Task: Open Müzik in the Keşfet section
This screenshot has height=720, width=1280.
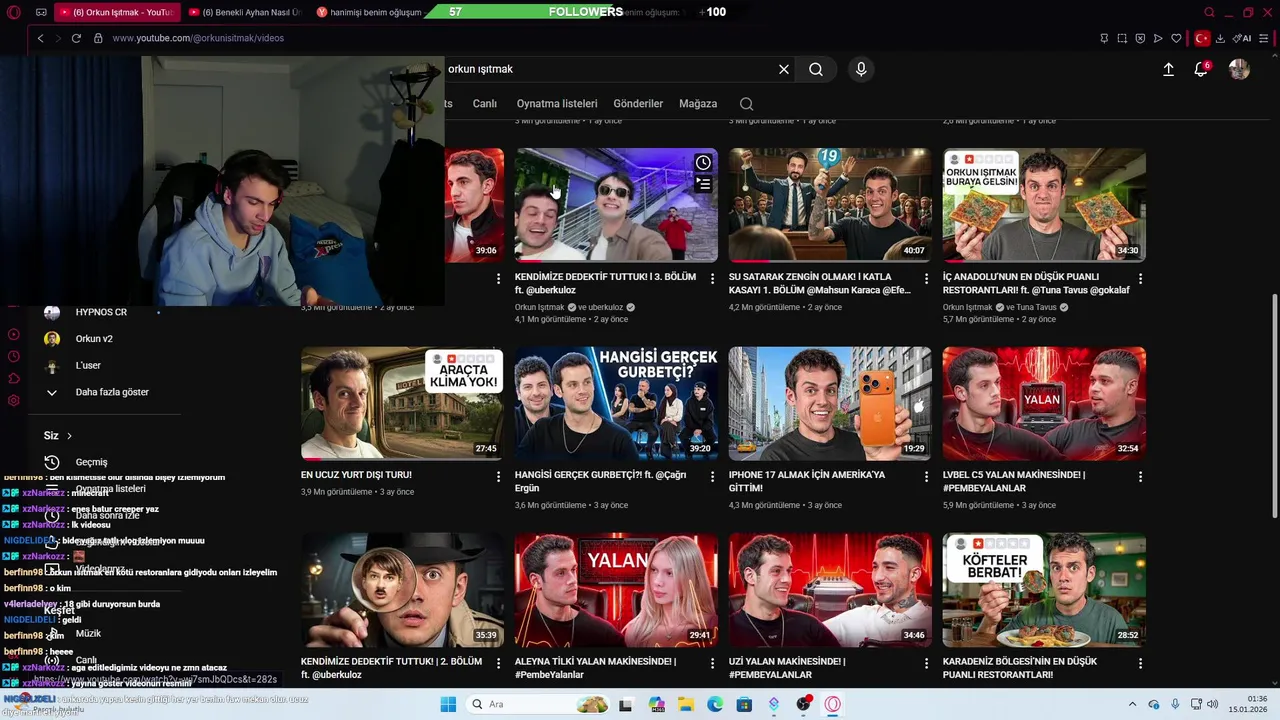Action: (88, 633)
